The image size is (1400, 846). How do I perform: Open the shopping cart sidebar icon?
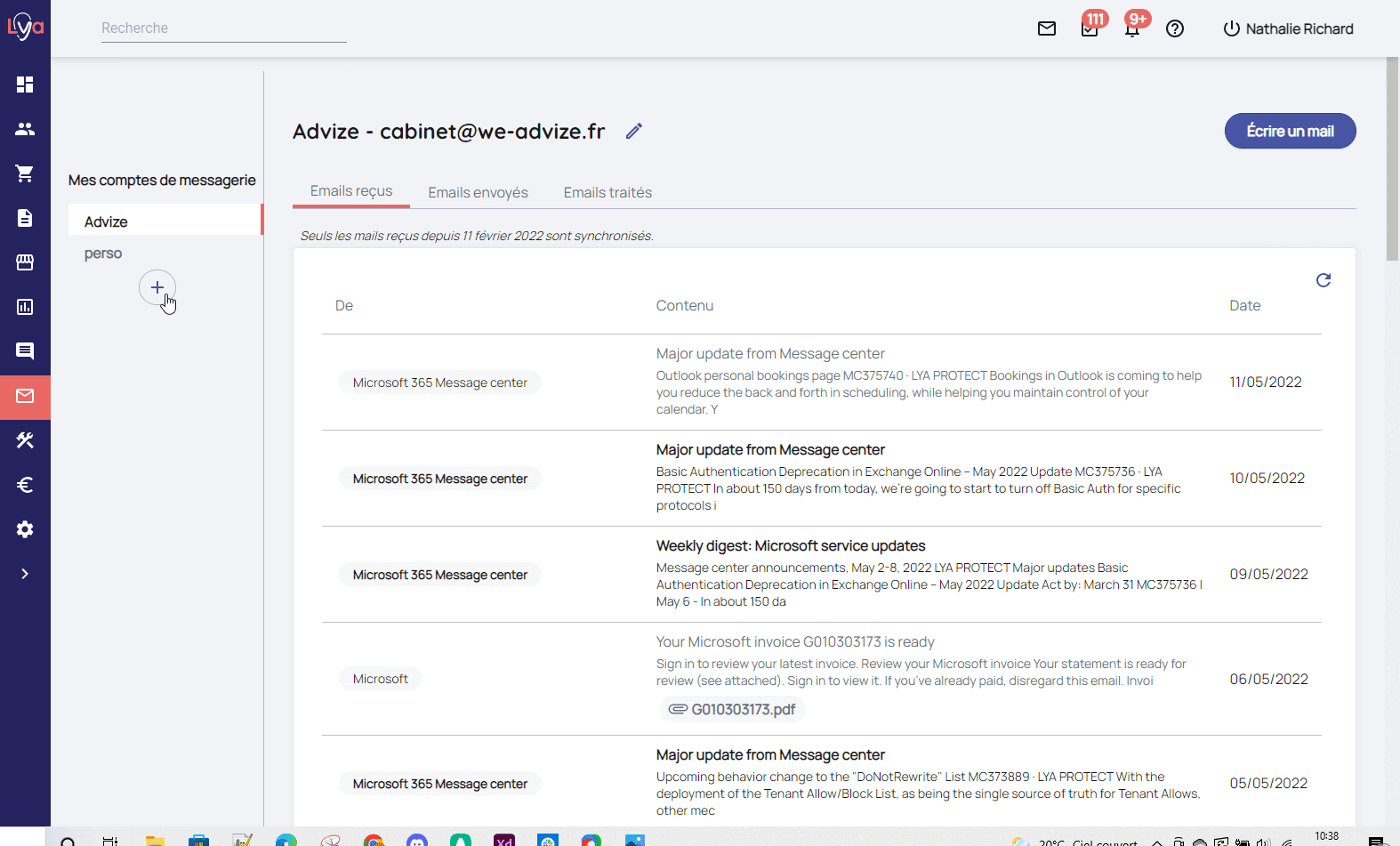pyautogui.click(x=25, y=173)
